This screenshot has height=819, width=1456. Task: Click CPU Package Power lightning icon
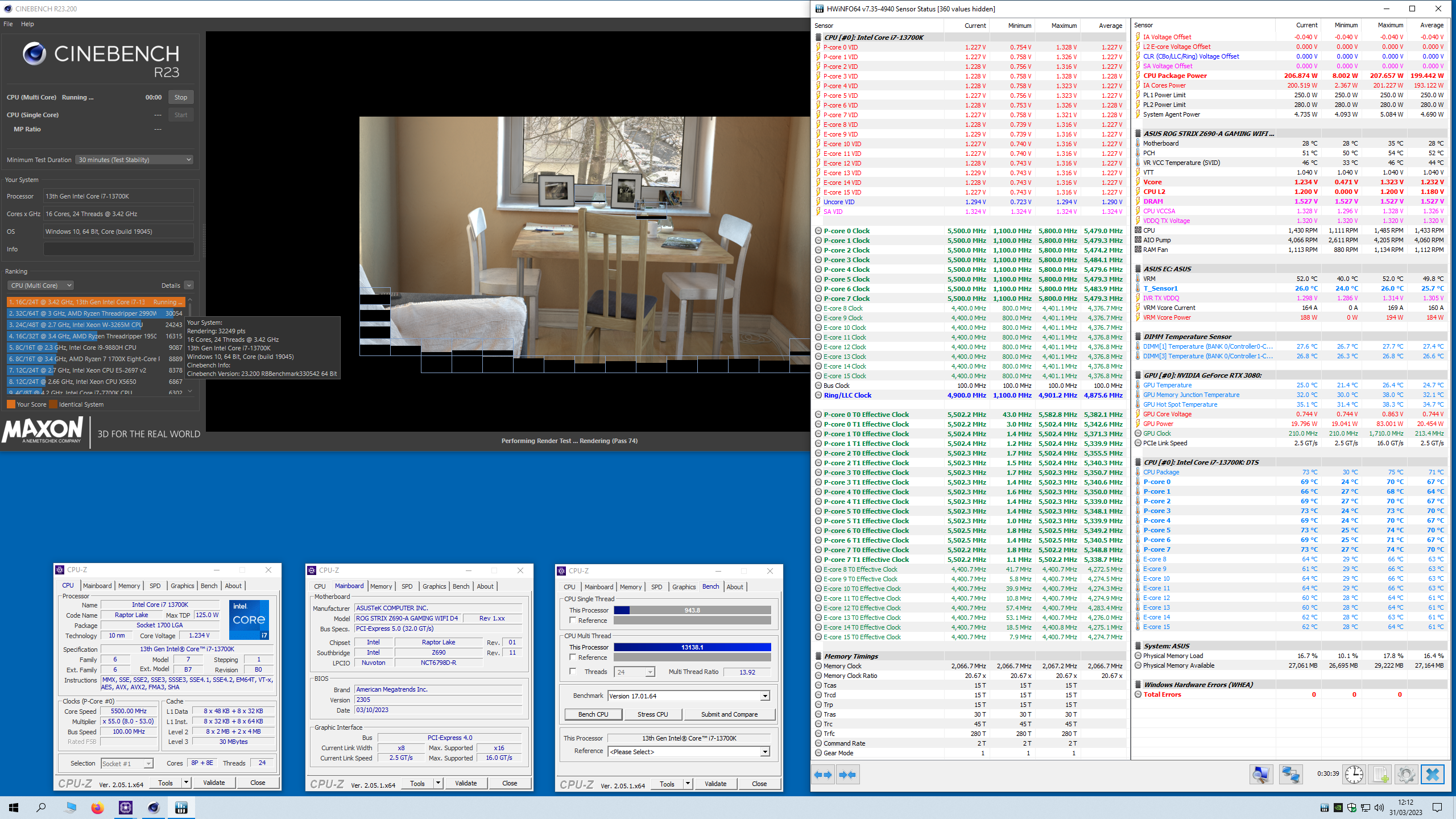(1138, 76)
